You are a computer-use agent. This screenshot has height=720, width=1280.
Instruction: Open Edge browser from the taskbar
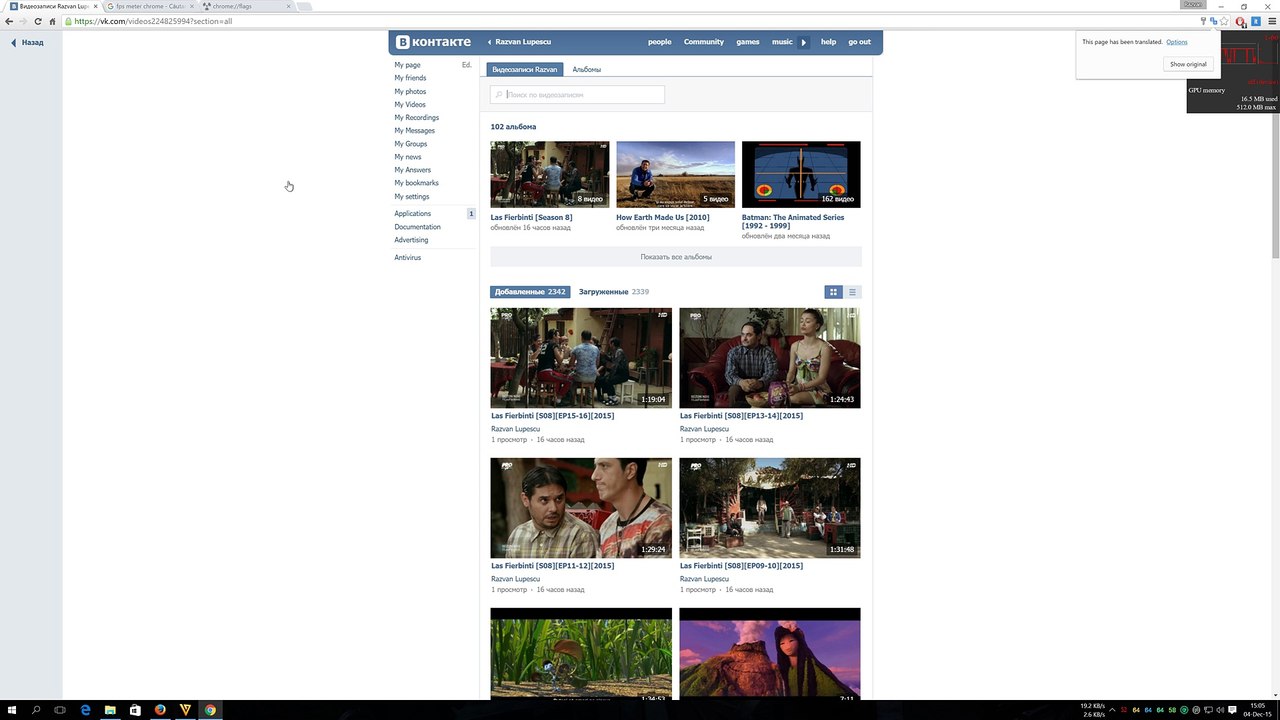click(x=85, y=710)
